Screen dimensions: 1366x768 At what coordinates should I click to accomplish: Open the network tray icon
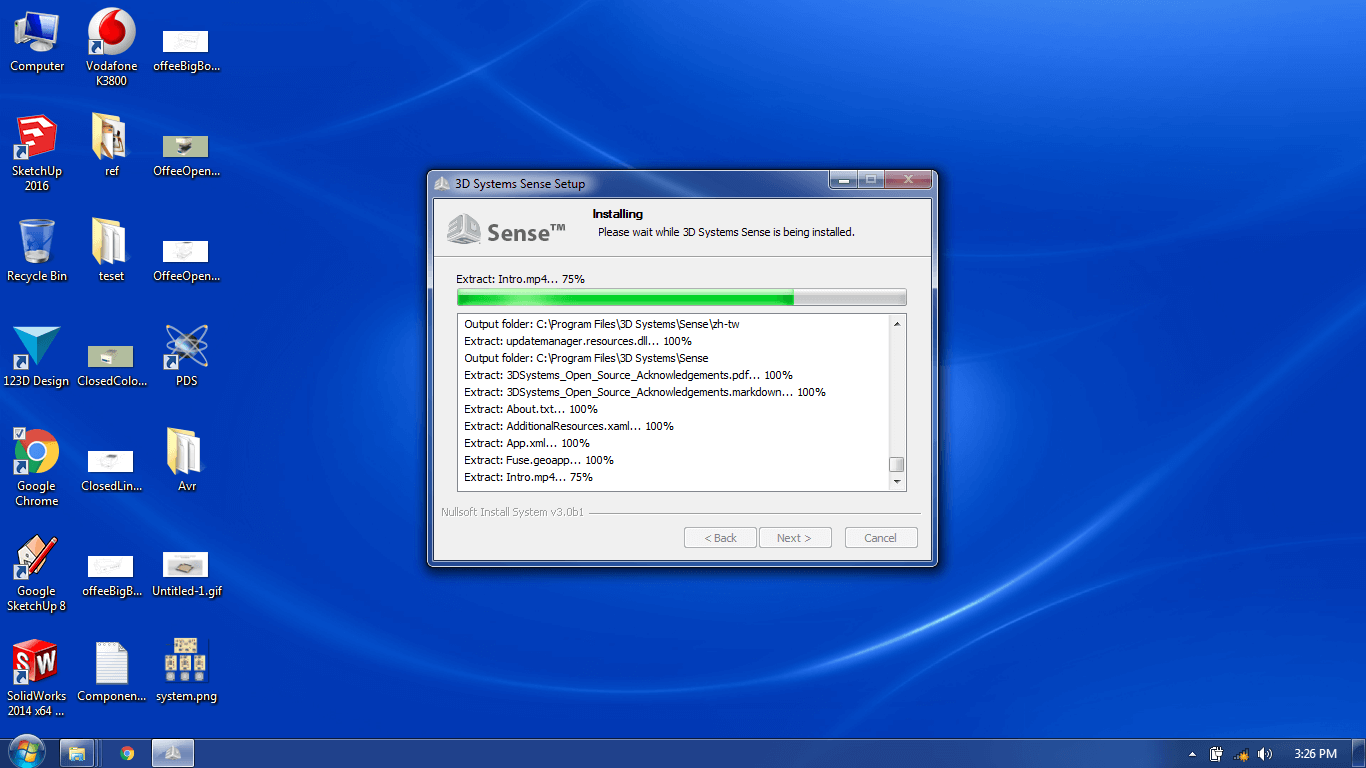pyautogui.click(x=1241, y=754)
